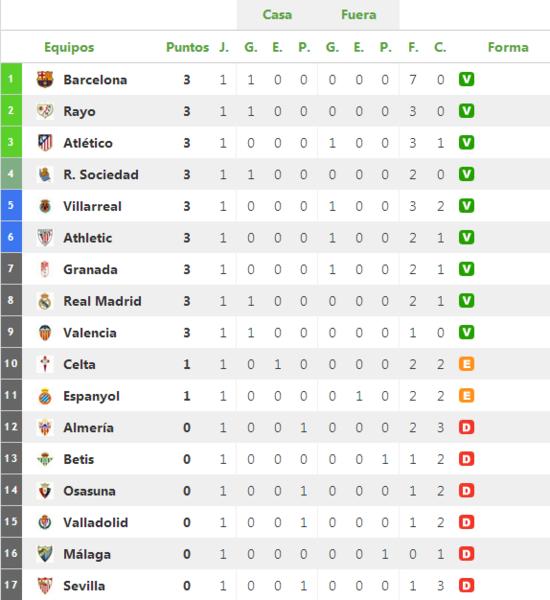Select the Atlético club badge

point(45,143)
